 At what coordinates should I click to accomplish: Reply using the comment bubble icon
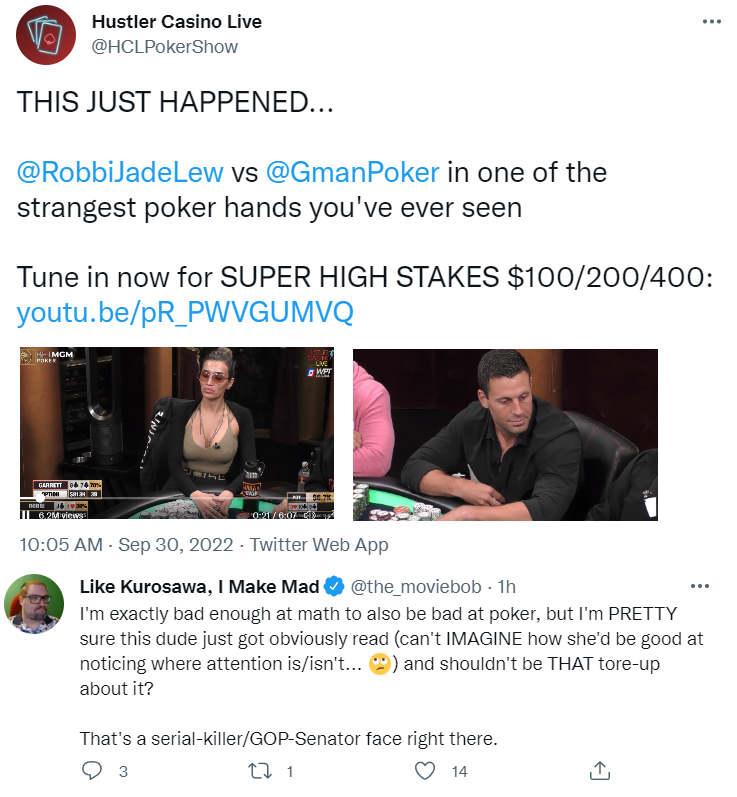92,770
